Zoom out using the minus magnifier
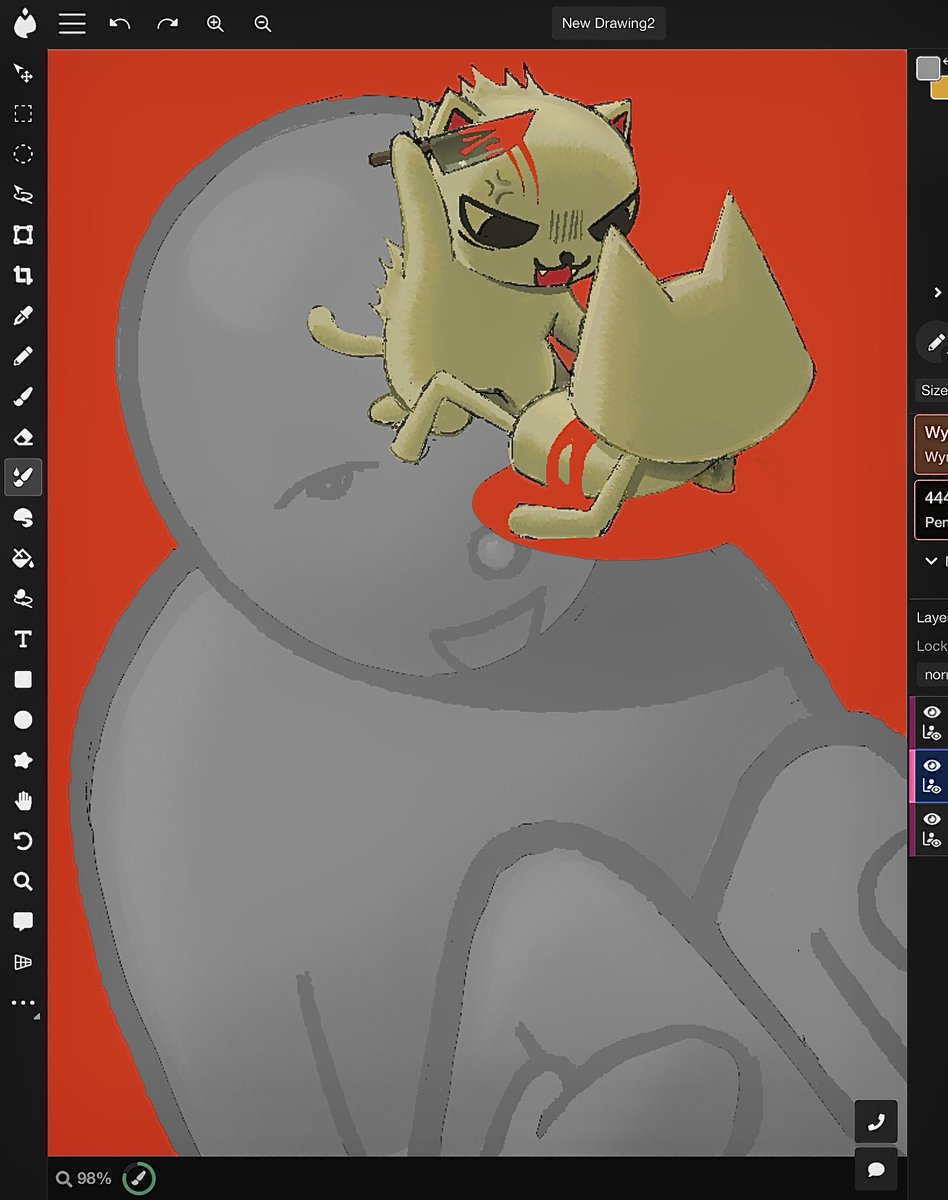This screenshot has width=948, height=1200. 263,23
